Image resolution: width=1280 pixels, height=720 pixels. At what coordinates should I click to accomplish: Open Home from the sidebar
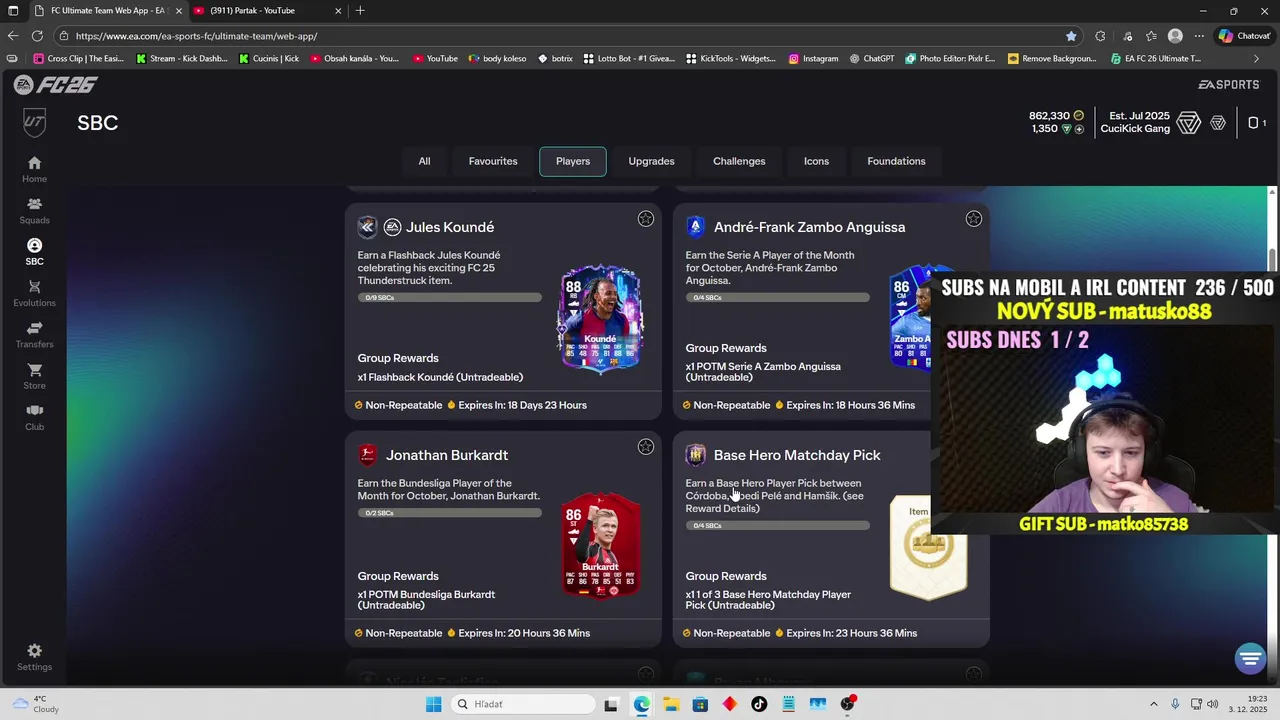pyautogui.click(x=34, y=169)
